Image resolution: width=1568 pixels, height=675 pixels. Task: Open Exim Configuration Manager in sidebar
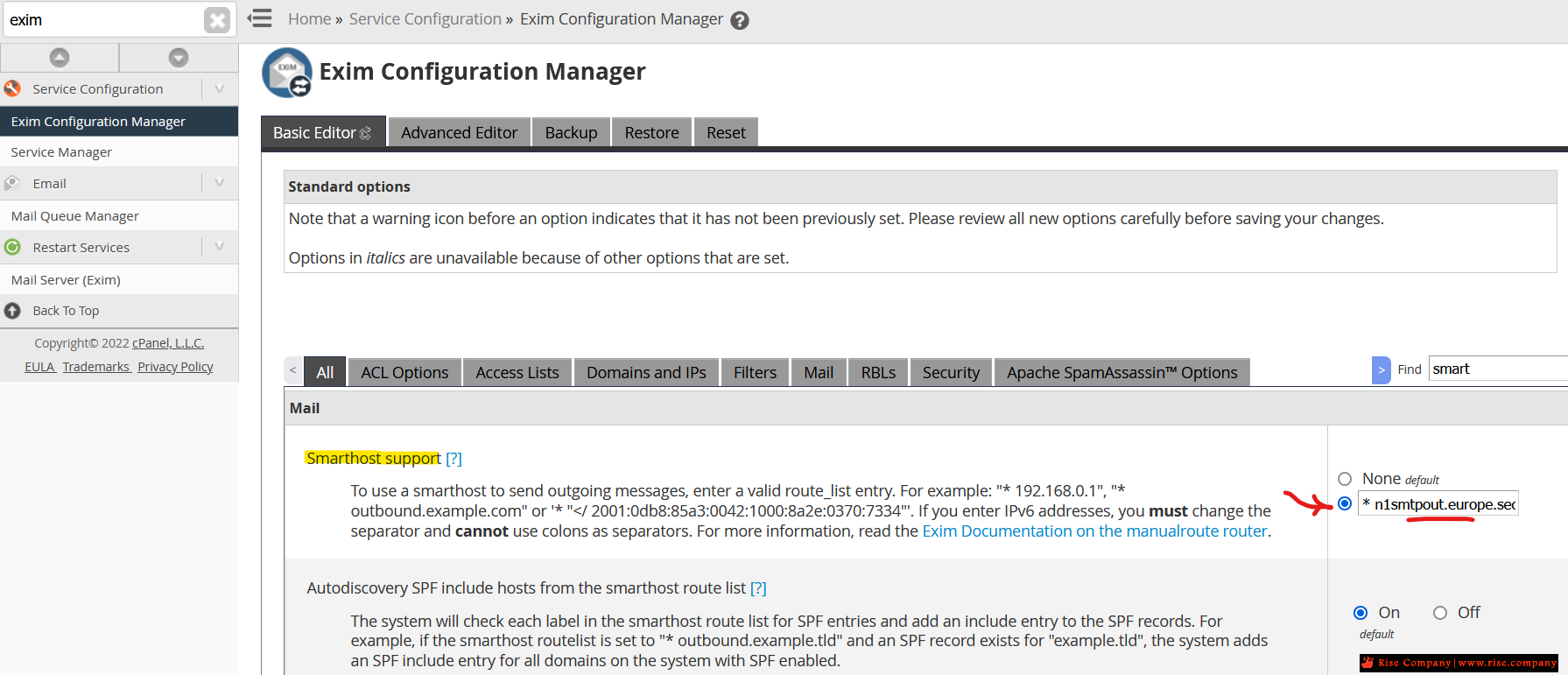[119, 121]
